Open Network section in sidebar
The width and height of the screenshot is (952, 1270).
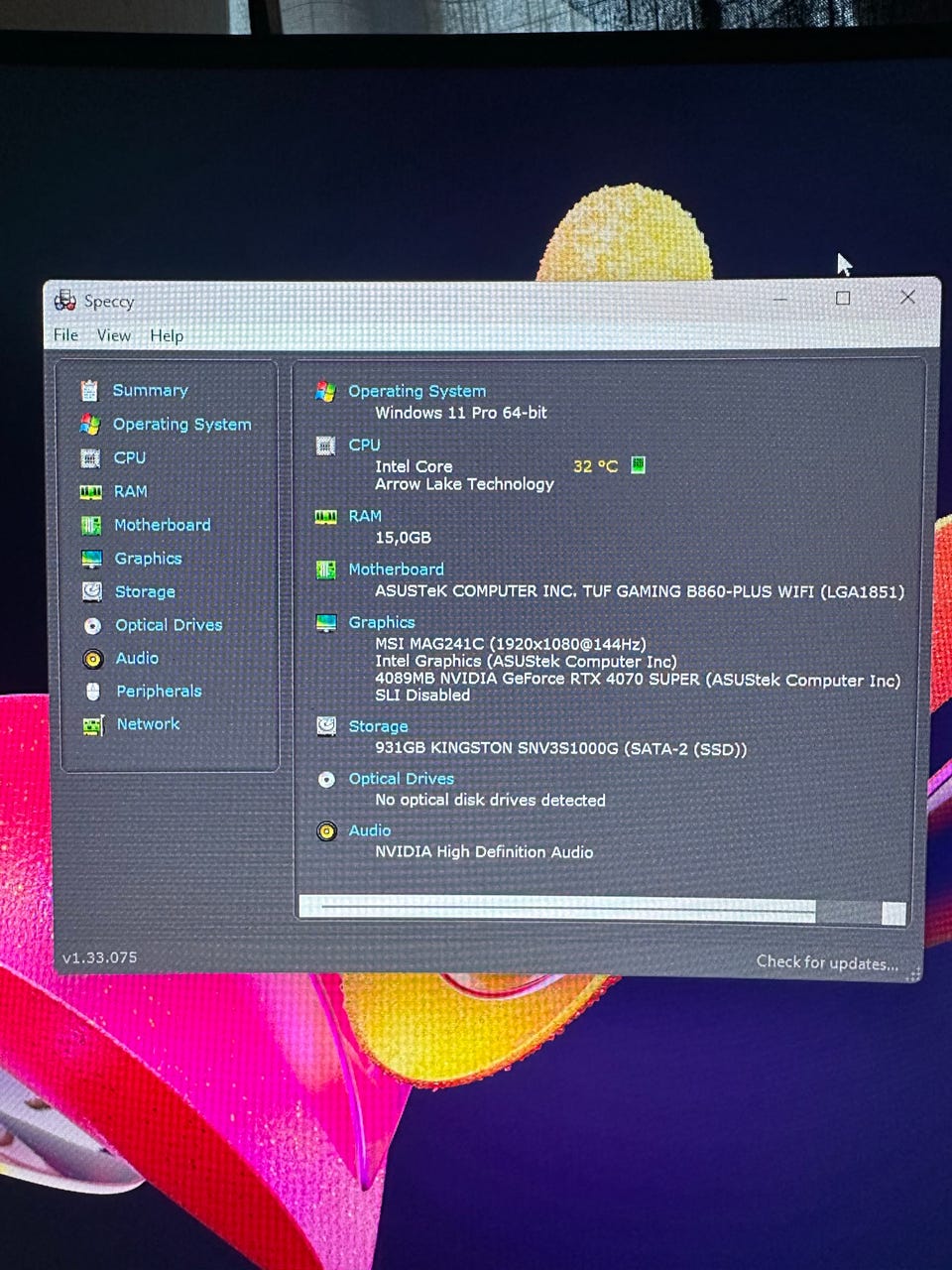(x=148, y=724)
